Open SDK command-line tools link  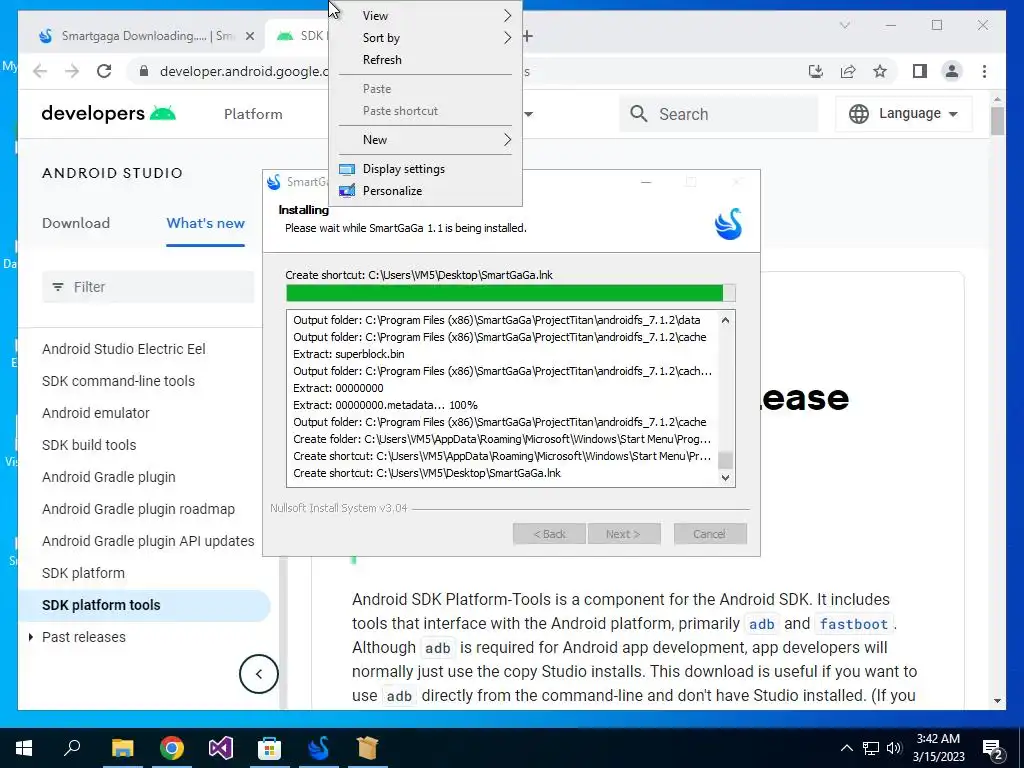[118, 381]
